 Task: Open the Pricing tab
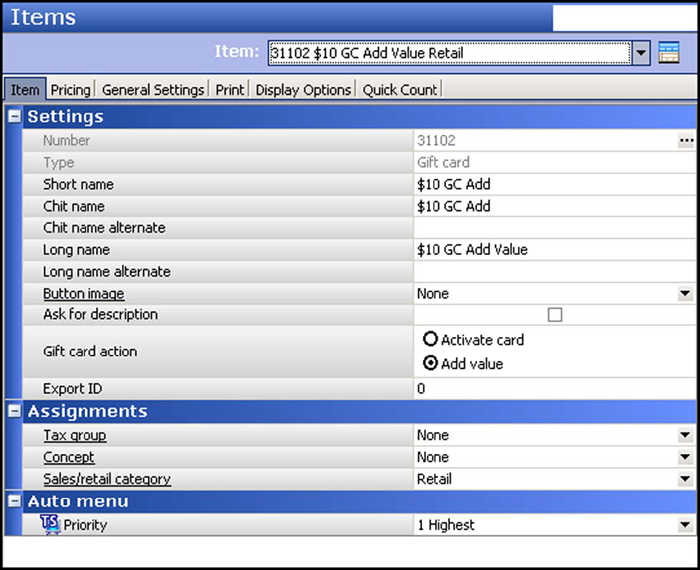[x=70, y=90]
